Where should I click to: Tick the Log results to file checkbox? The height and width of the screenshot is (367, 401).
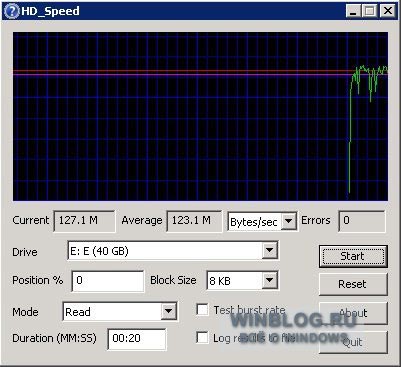point(202,338)
